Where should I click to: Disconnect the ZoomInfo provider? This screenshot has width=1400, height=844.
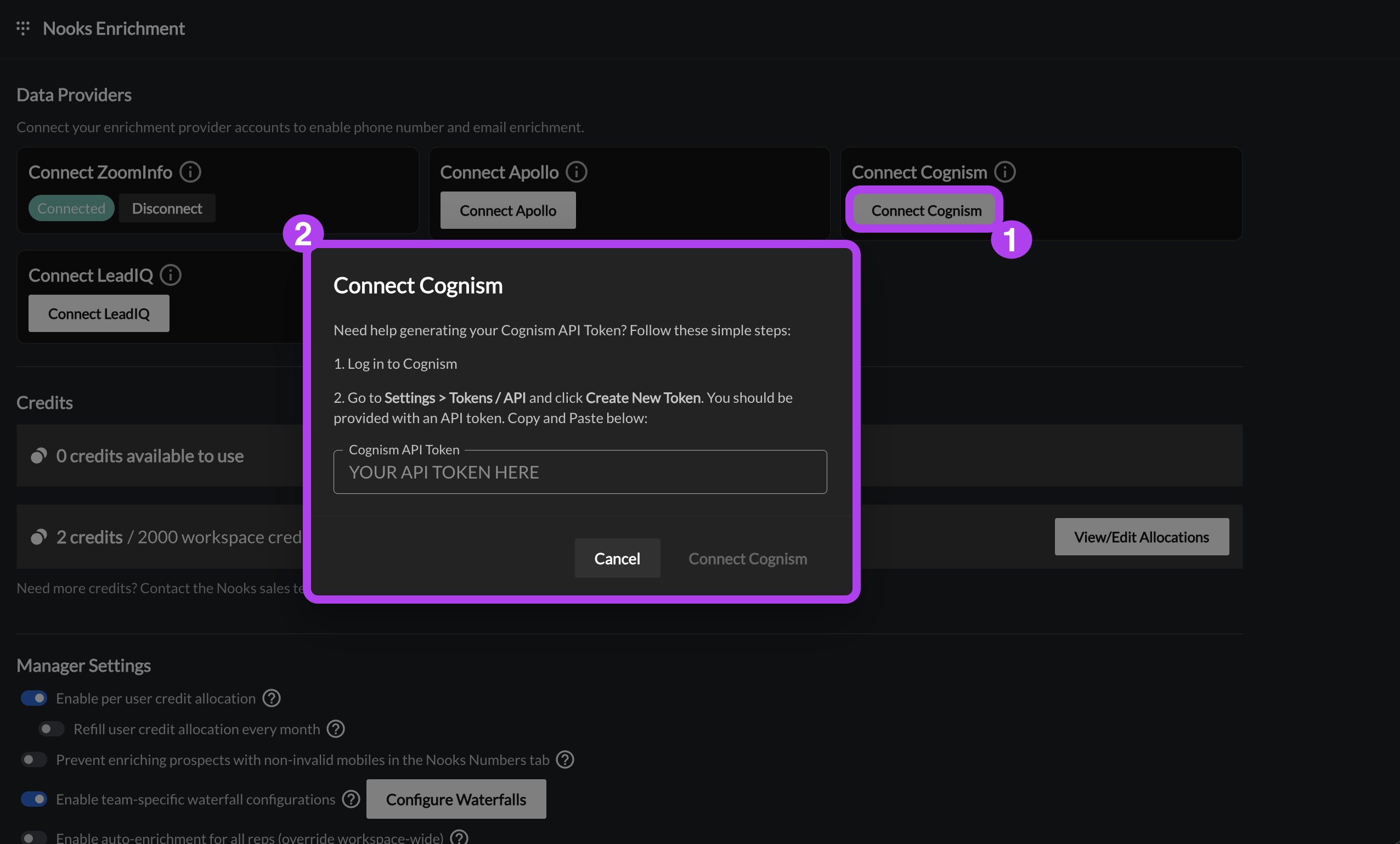tap(167, 208)
